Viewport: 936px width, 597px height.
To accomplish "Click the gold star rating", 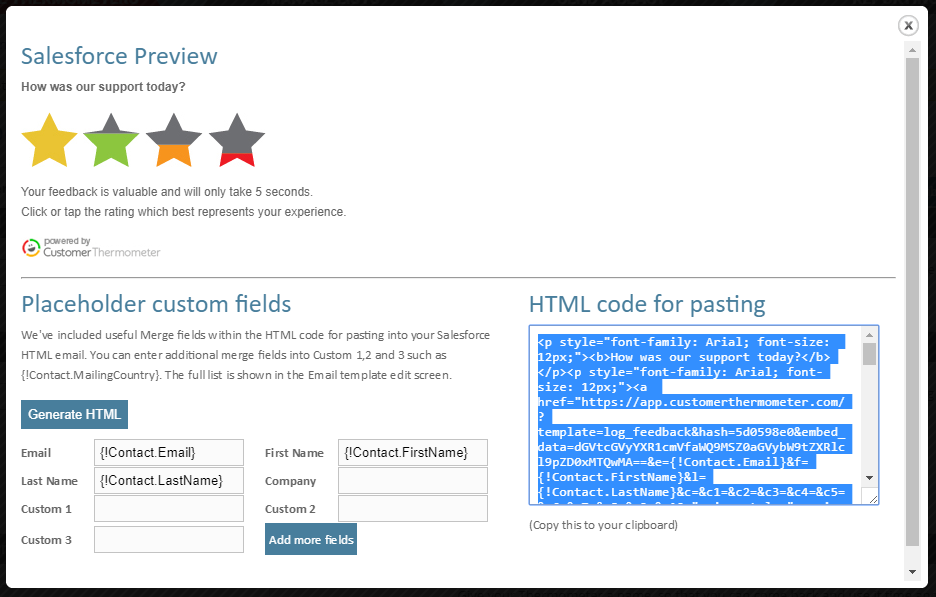I will coord(50,140).
